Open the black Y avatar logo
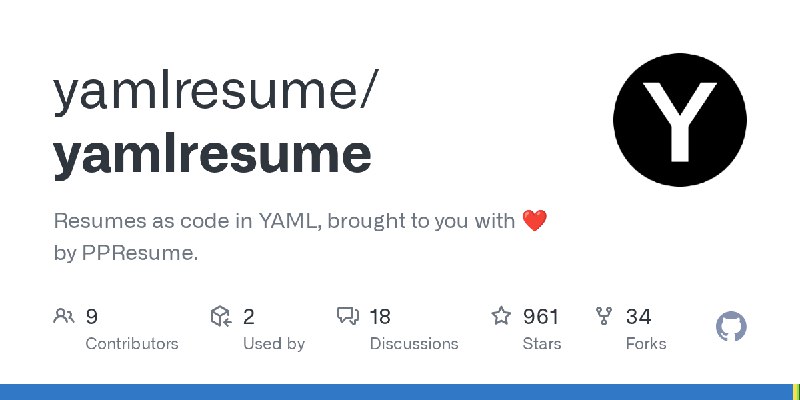The width and height of the screenshot is (800, 400). pos(680,120)
